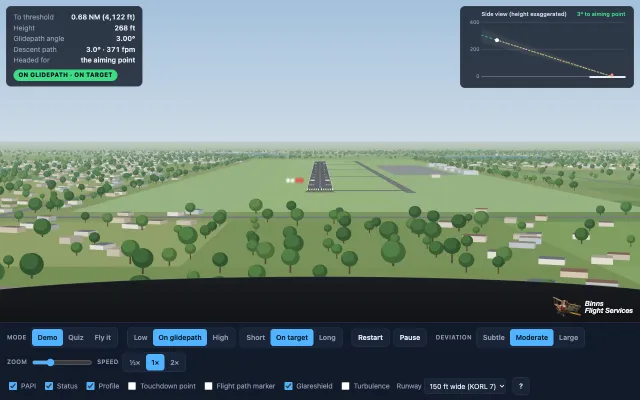Enable the Touchdown point checkbox

(132, 386)
